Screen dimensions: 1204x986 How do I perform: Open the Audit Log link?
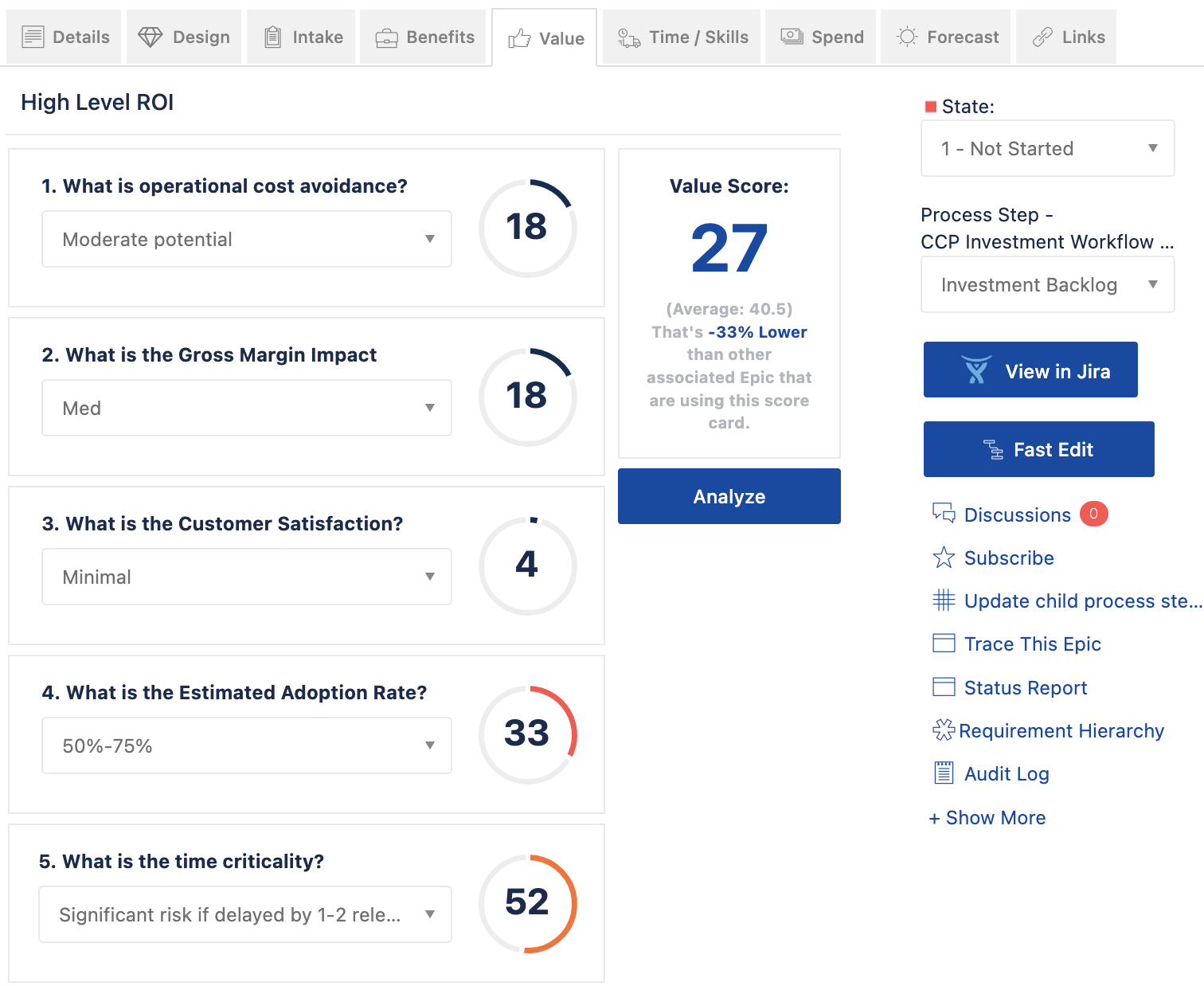(1007, 774)
